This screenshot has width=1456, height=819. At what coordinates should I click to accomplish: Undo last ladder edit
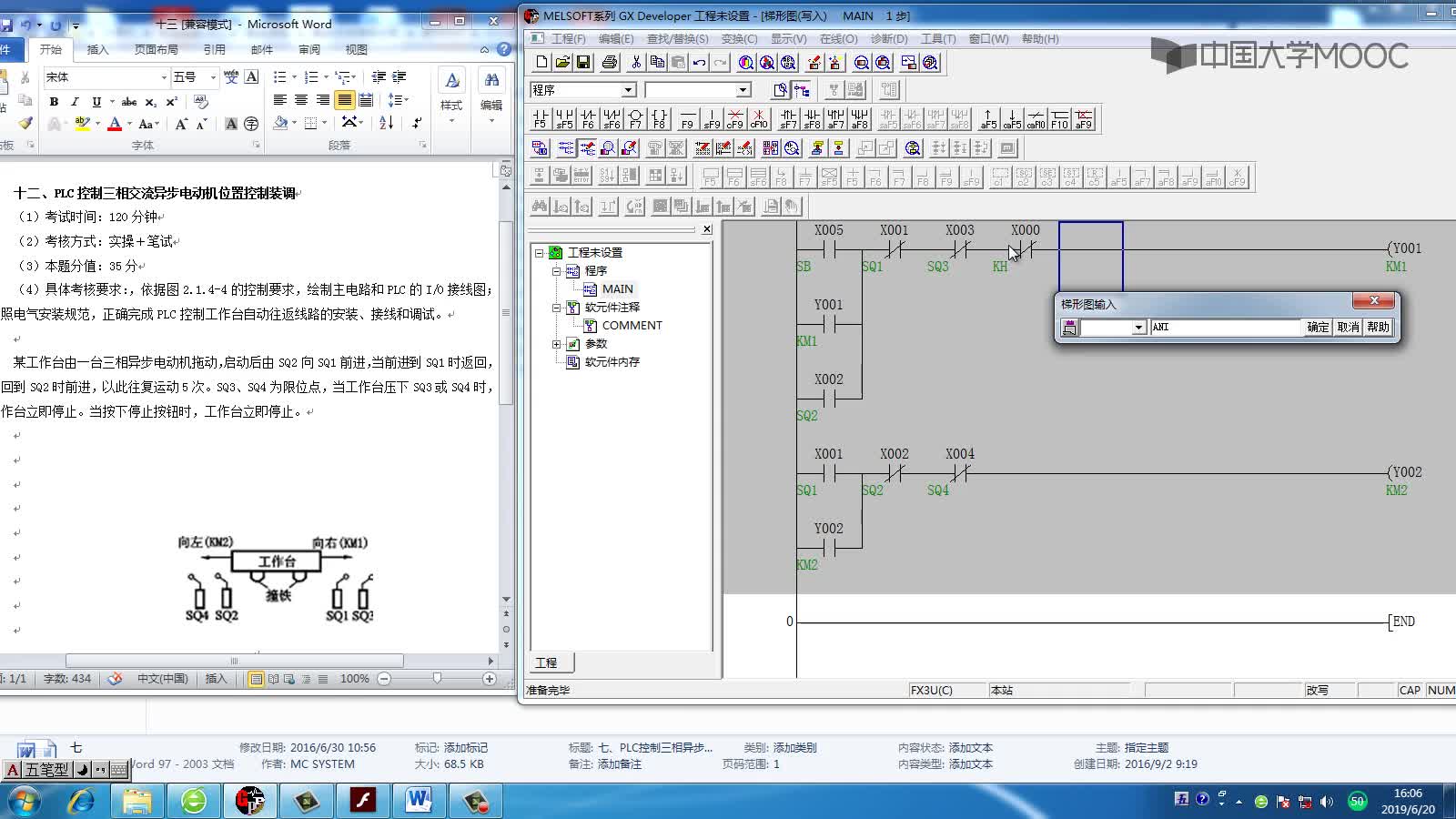(x=699, y=62)
